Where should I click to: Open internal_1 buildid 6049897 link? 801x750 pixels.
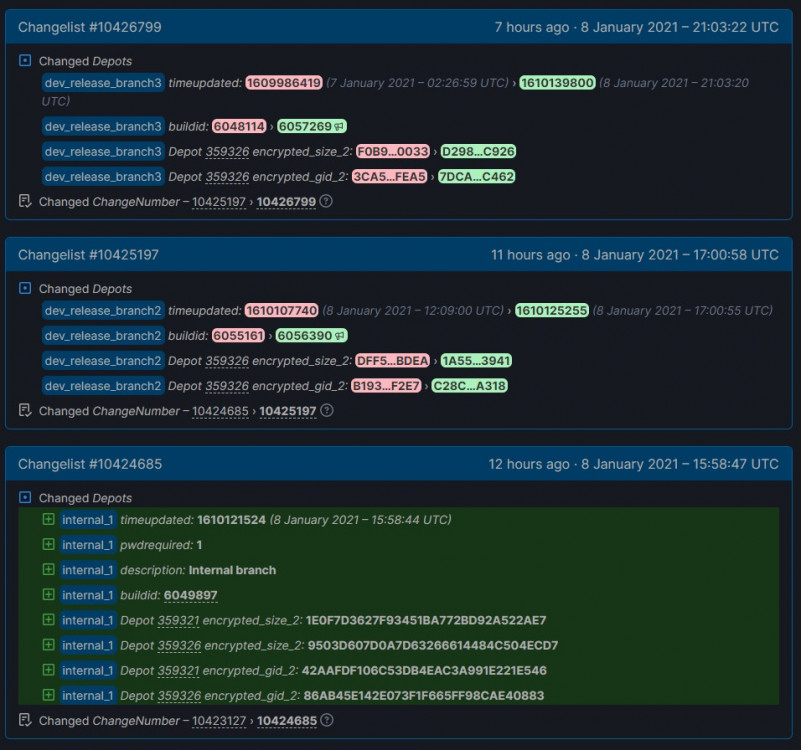tap(191, 595)
